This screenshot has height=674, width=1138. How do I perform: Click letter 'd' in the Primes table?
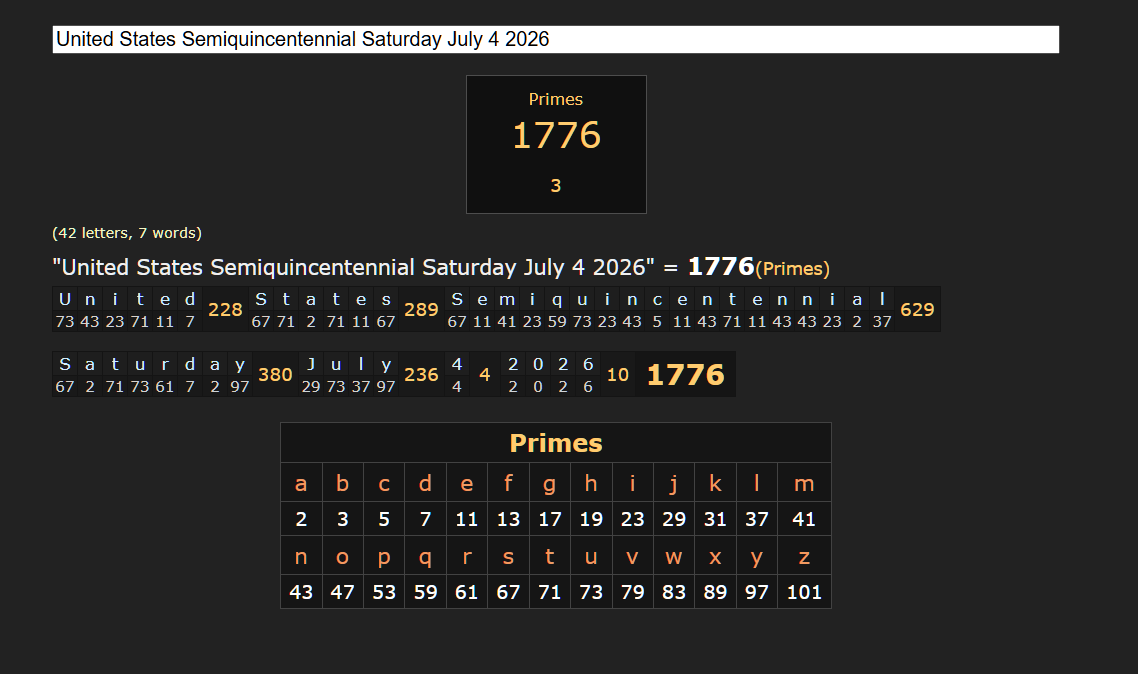click(425, 483)
